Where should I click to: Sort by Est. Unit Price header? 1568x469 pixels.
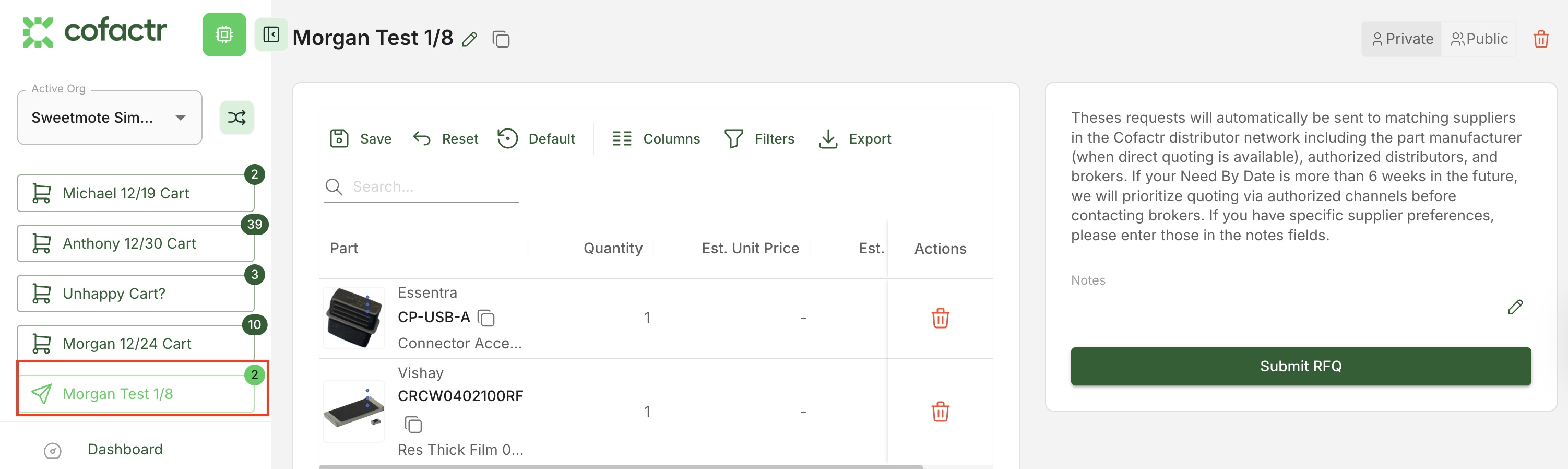(750, 249)
